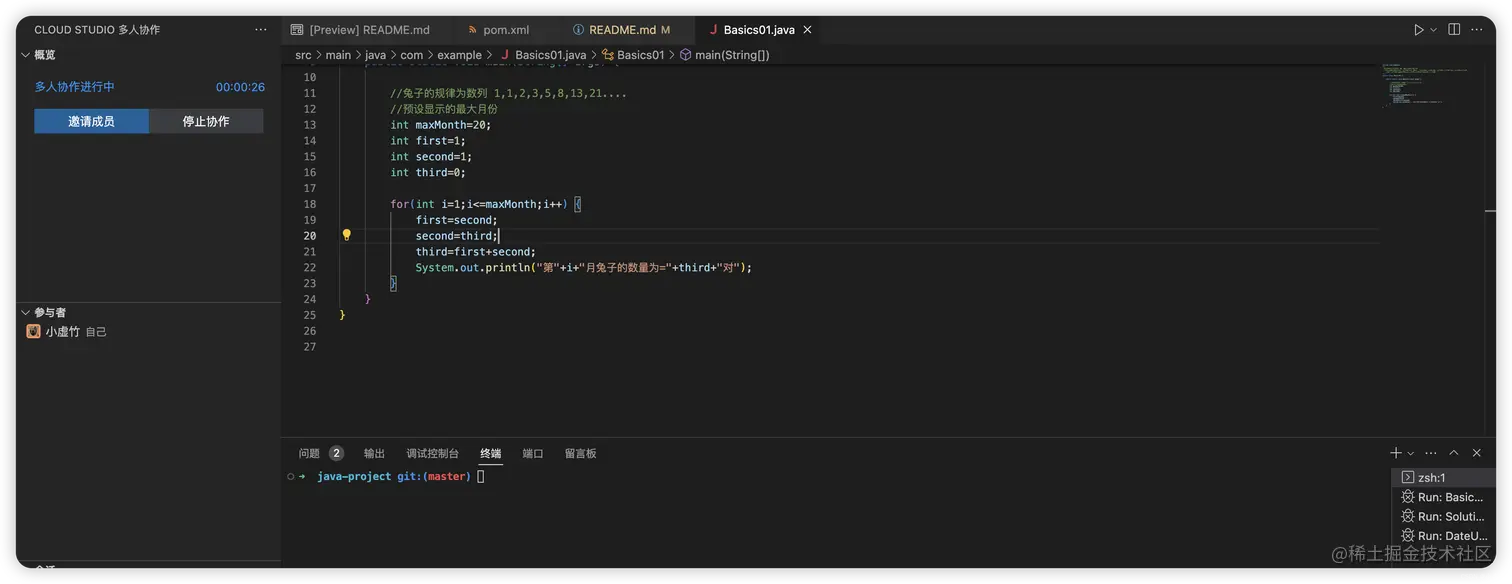This screenshot has height=584, width=1512.
Task: Click the problems count badge 2
Action: tap(336, 453)
